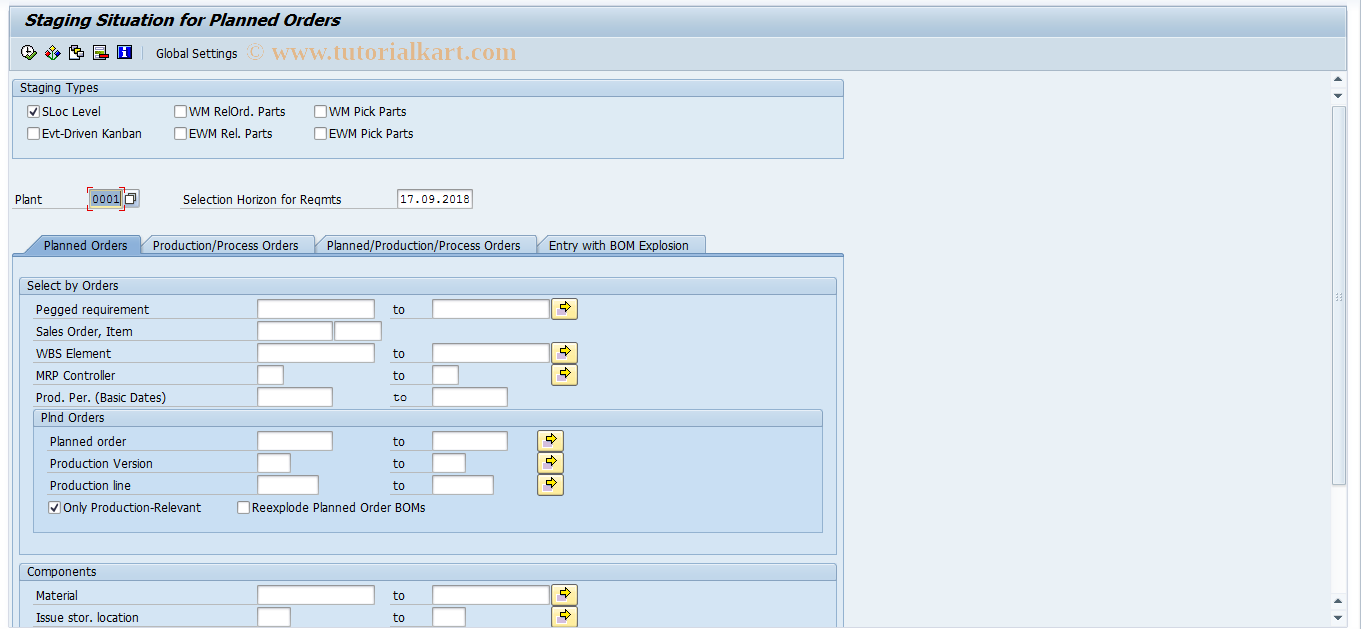Viewport: 1361px width, 629px height.
Task: Click vertical scrollbar down arrow at bottom
Action: 1339,617
